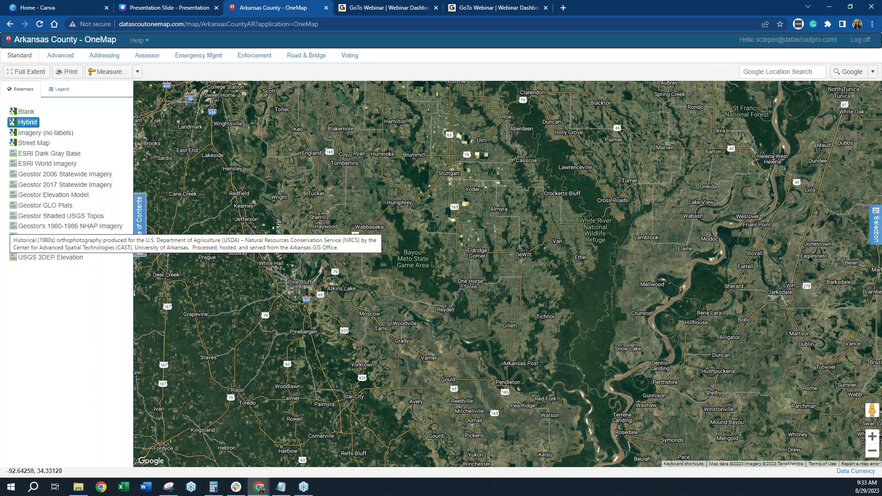Select ESRI World Imagery basemap
Image resolution: width=882 pixels, height=496 pixels.
43,164
